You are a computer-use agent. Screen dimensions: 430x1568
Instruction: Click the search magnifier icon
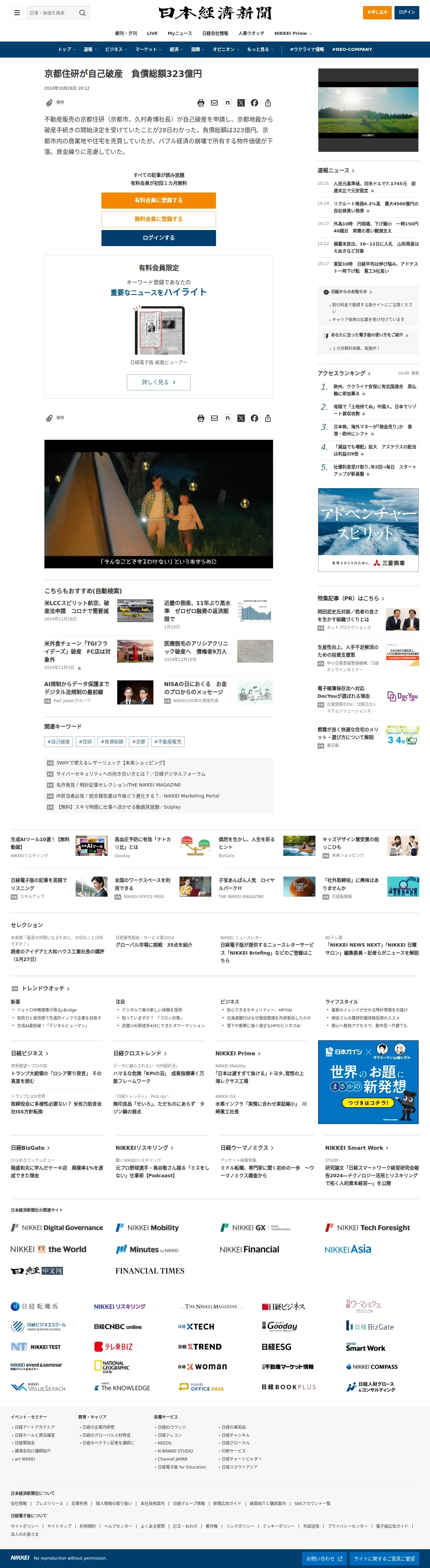[x=82, y=13]
